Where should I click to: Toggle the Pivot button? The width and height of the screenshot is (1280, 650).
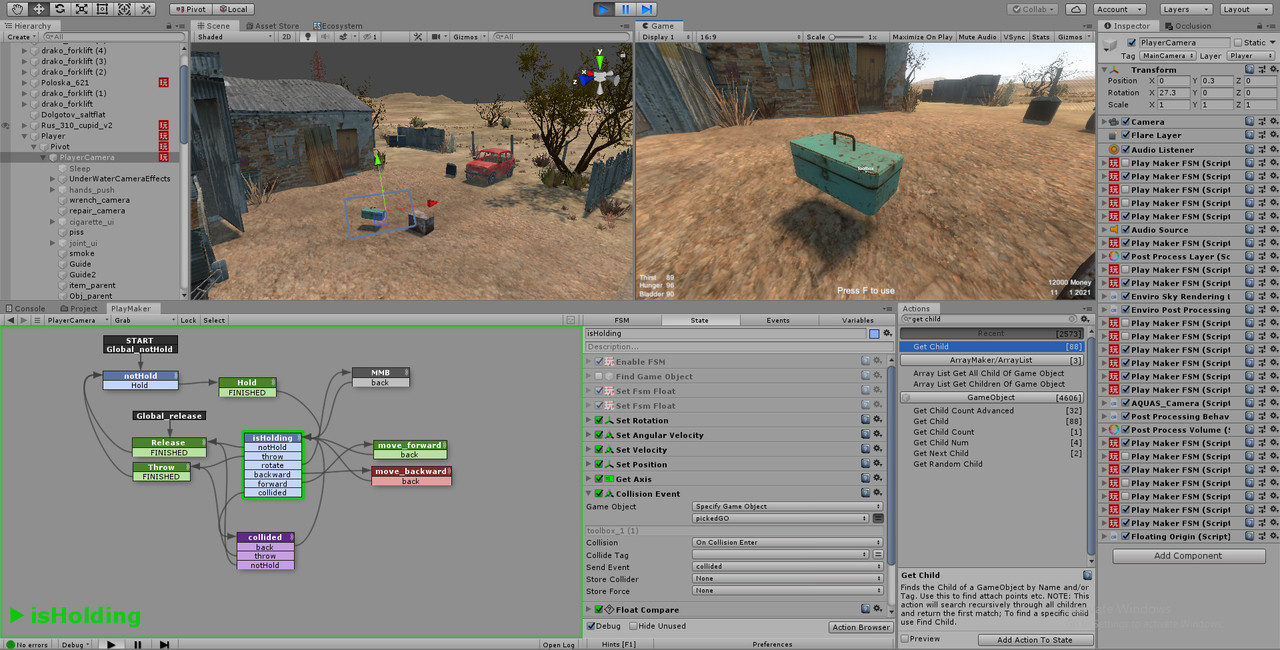(189, 9)
